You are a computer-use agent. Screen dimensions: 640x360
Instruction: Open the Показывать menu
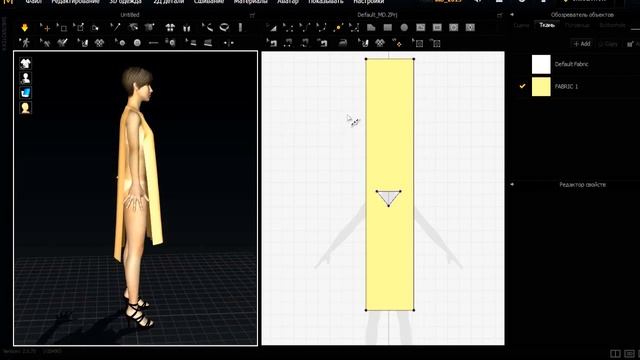click(x=326, y=2)
